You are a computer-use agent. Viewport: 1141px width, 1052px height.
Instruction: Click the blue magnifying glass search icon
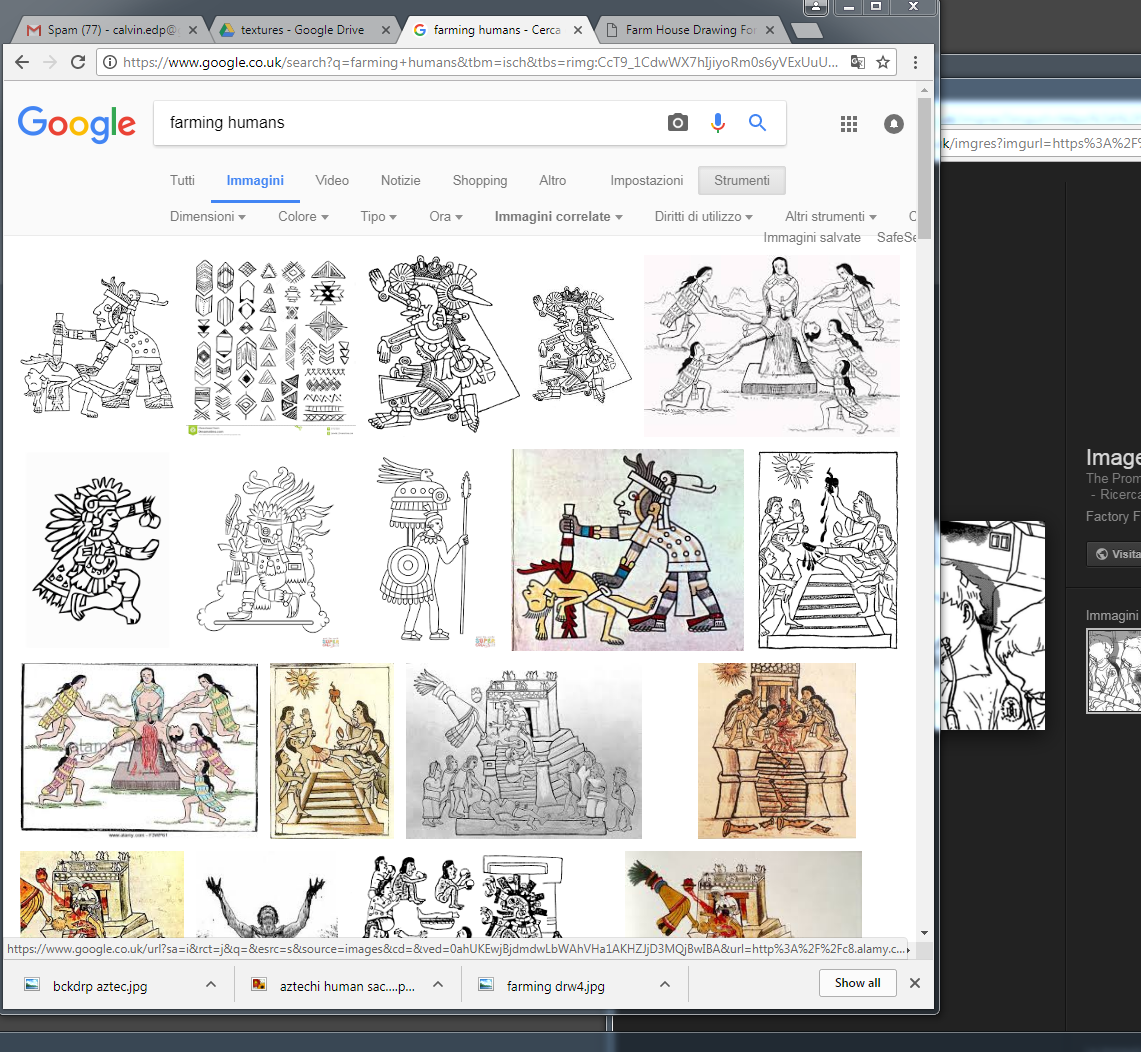point(757,123)
